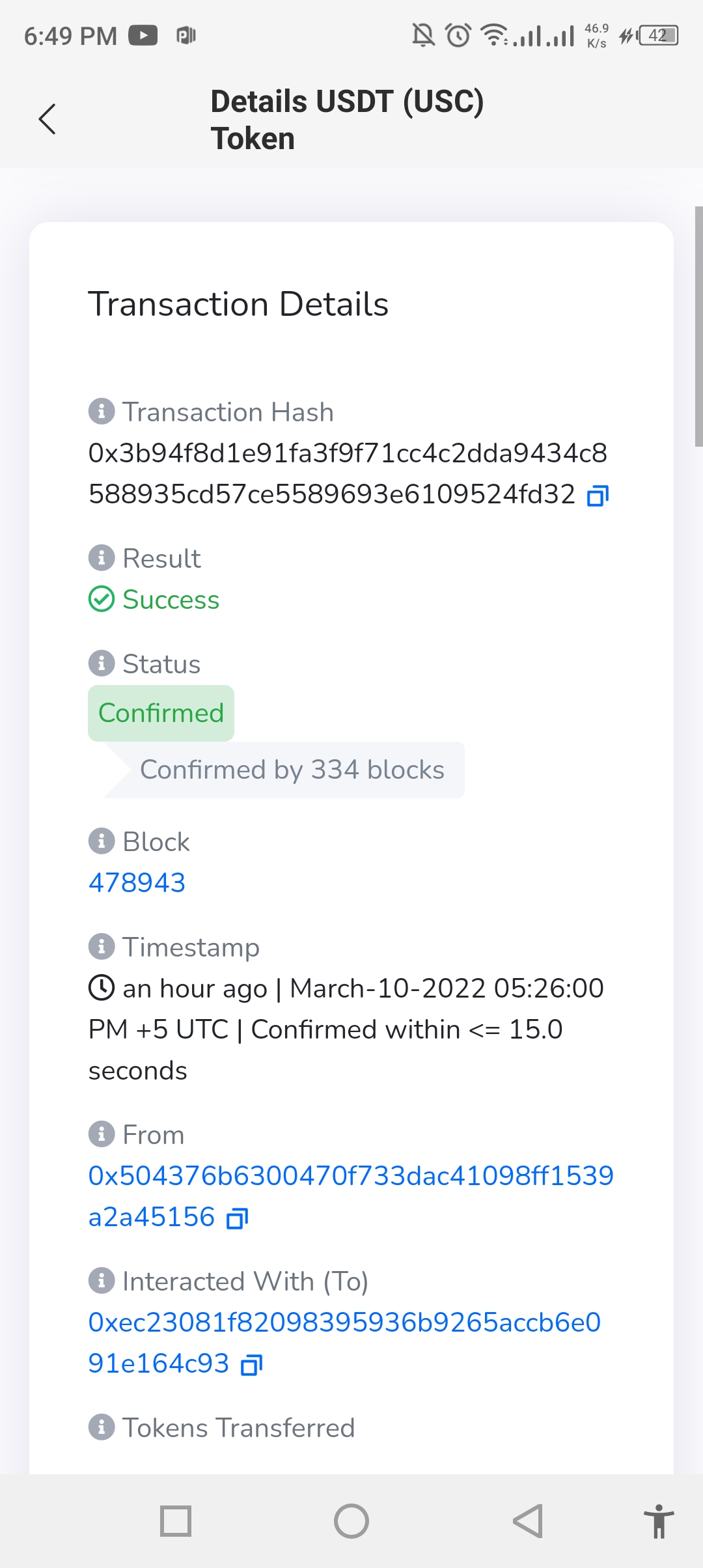Tap the accessibility icon in the navigation bar

tap(659, 1522)
